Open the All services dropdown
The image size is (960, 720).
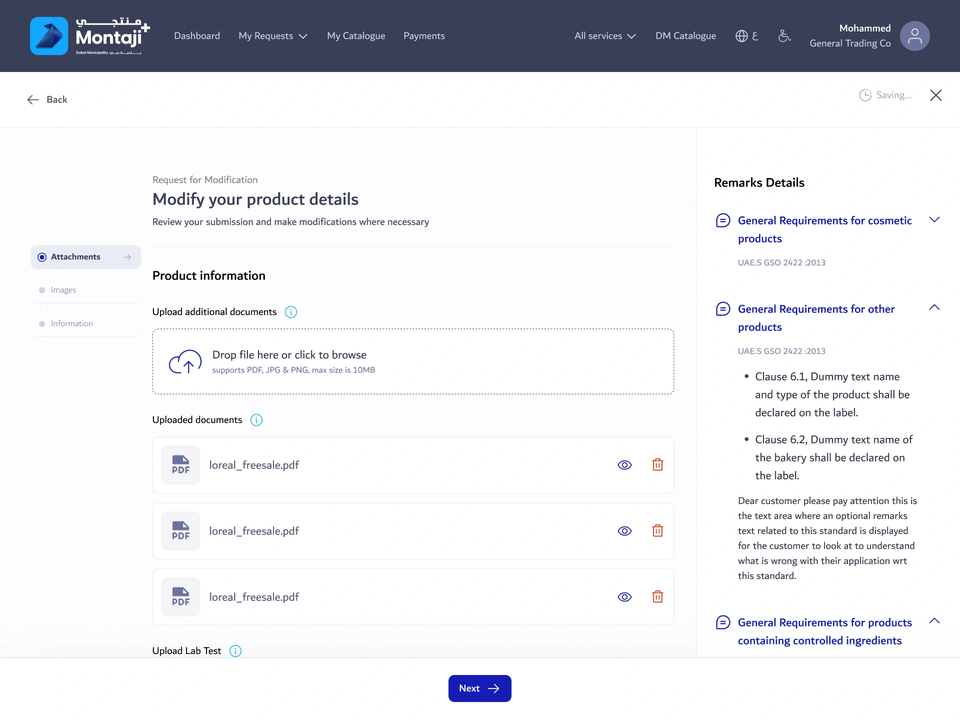click(x=605, y=36)
